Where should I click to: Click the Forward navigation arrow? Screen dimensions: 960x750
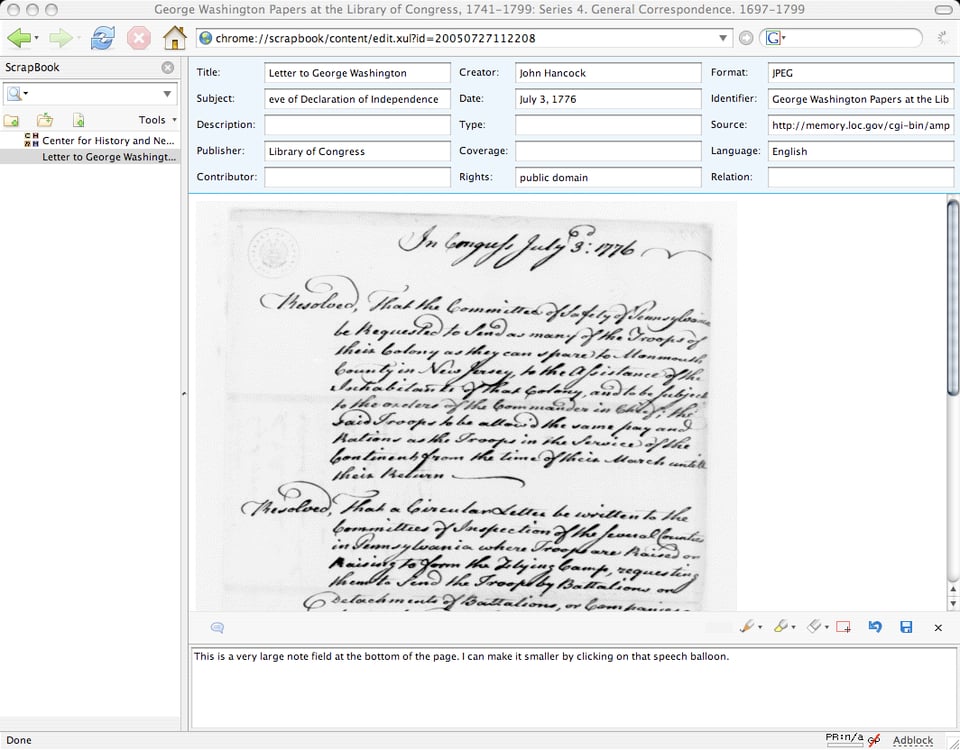(60, 39)
